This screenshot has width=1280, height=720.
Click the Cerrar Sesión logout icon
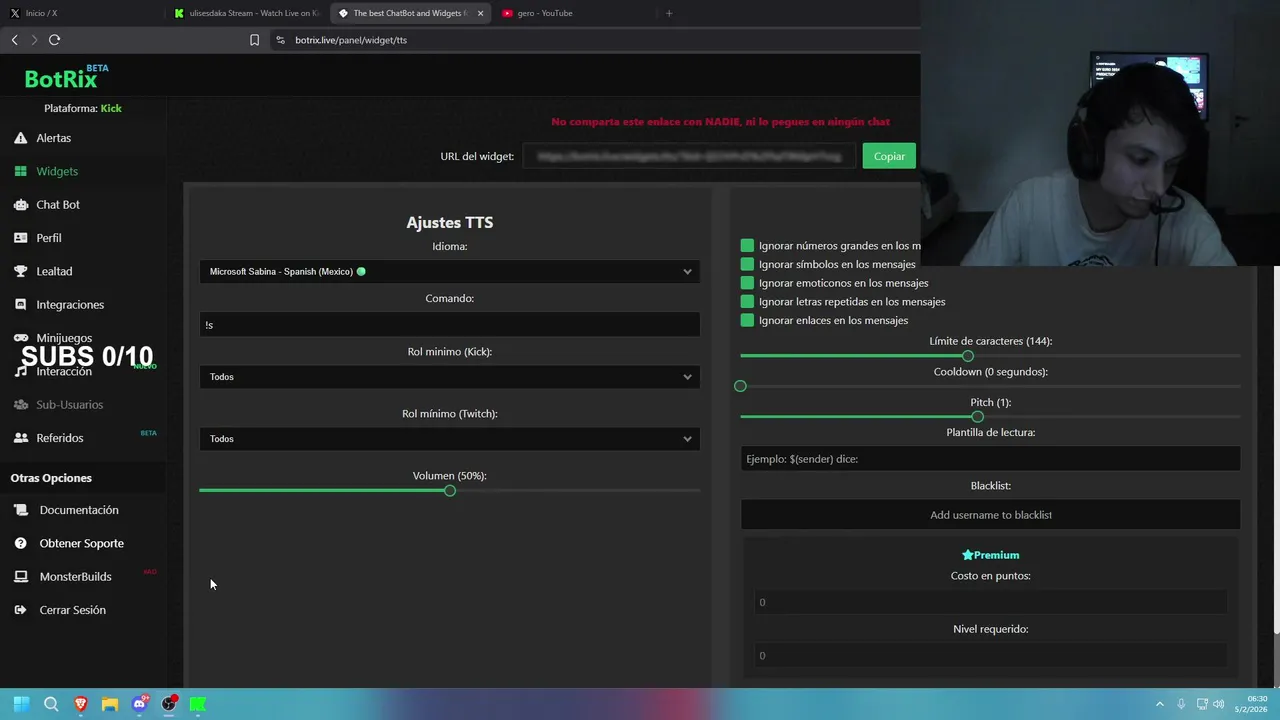[20, 610]
